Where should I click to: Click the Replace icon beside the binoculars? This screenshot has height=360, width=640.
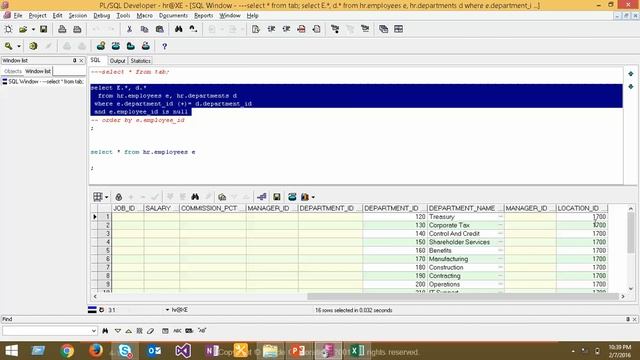coord(193,29)
